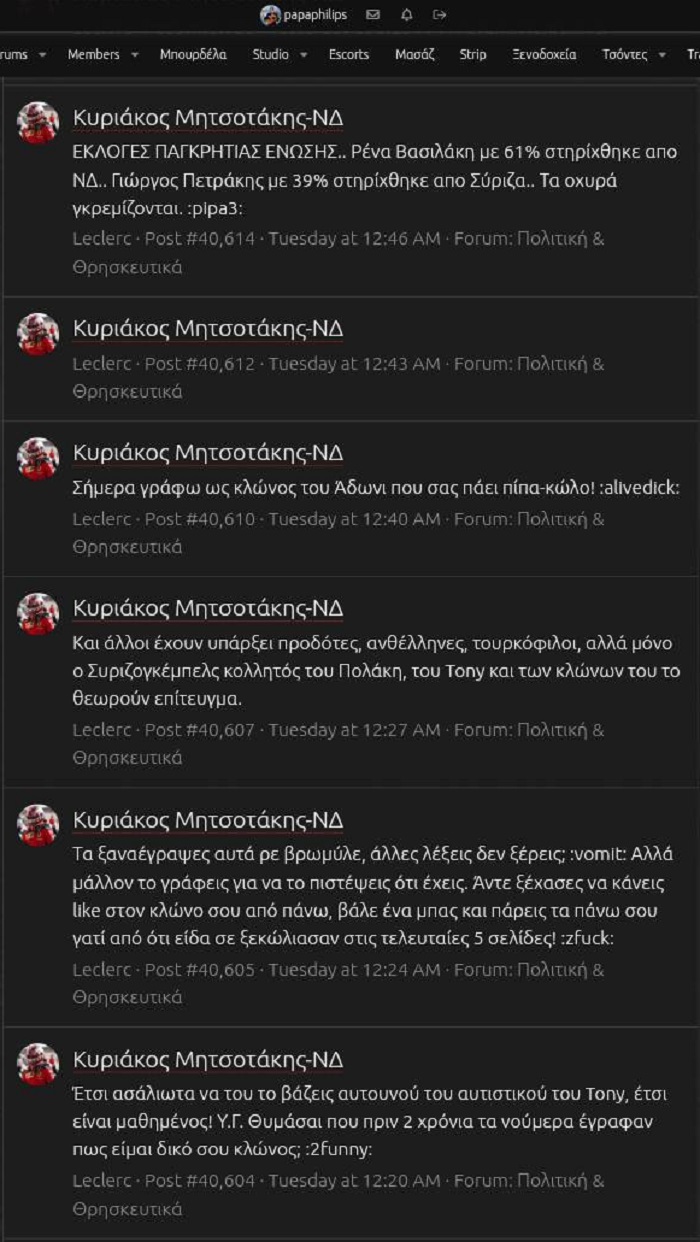The image size is (700, 1242).
Task: Open the notifications bell icon
Action: click(406, 15)
